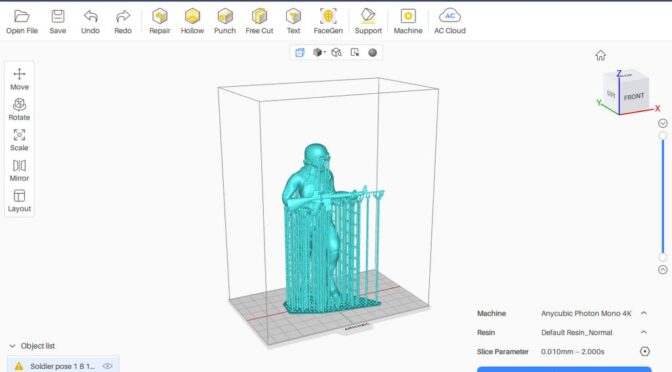Click the FRONT face of view cube
The height and width of the screenshot is (372, 672).
[634, 97]
